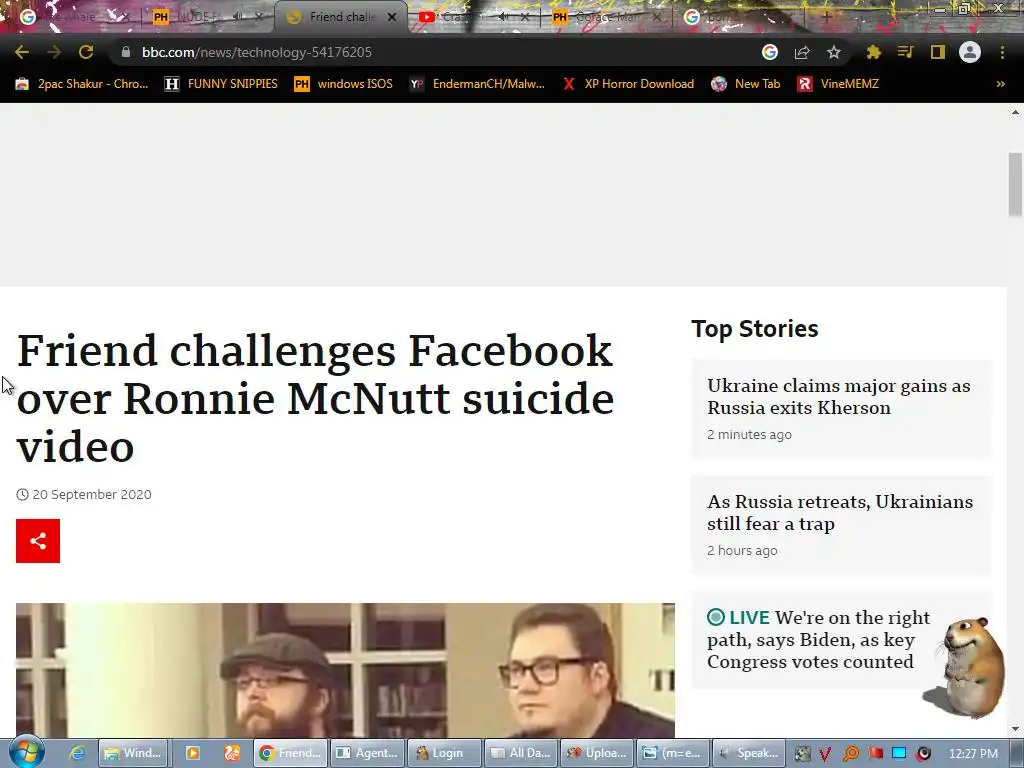The height and width of the screenshot is (768, 1024).
Task: Open the Extensions puzzle icon
Action: [873, 52]
